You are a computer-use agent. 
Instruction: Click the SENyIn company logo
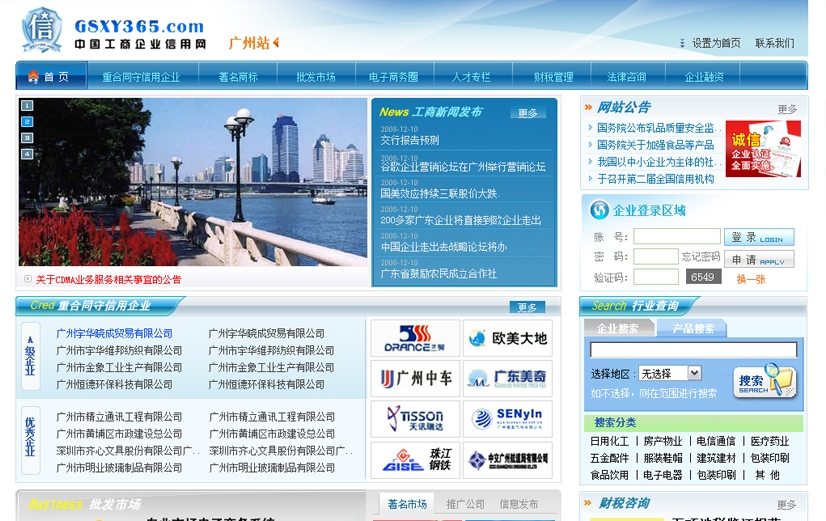pos(508,419)
